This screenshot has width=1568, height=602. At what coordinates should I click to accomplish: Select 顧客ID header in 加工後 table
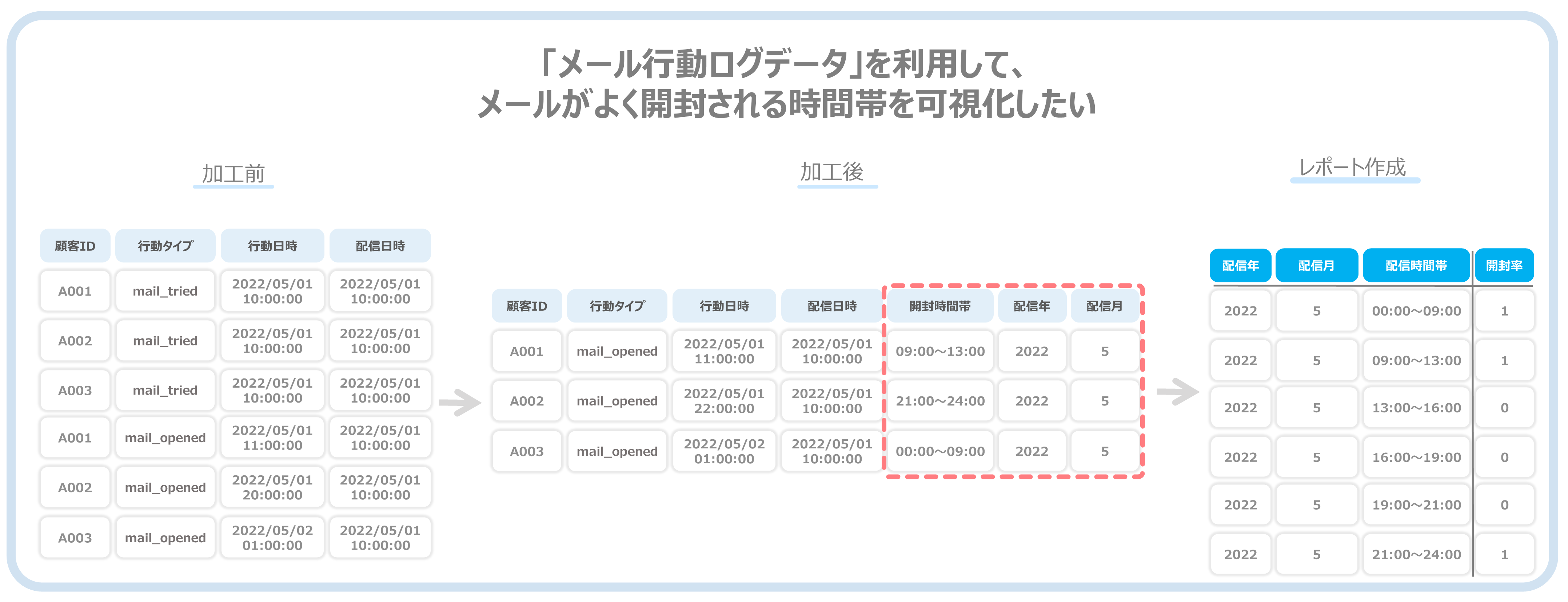(x=527, y=306)
